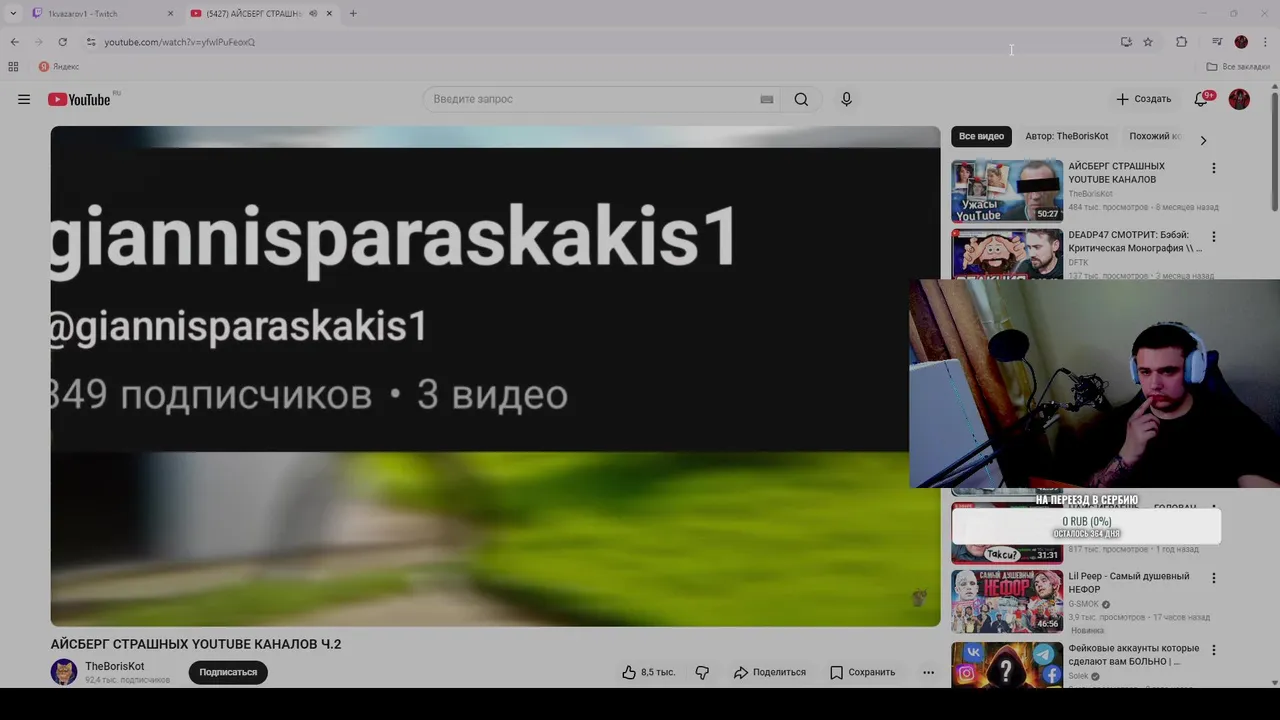Click the channel watermark in the video corner
The image size is (1280, 720).
click(919, 598)
